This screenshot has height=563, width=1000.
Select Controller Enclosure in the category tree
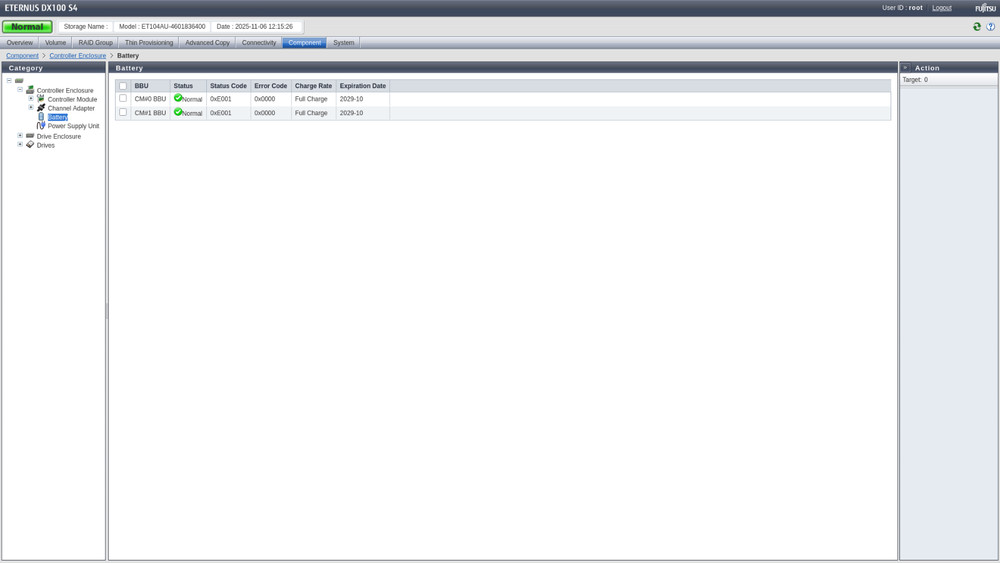(x=65, y=91)
